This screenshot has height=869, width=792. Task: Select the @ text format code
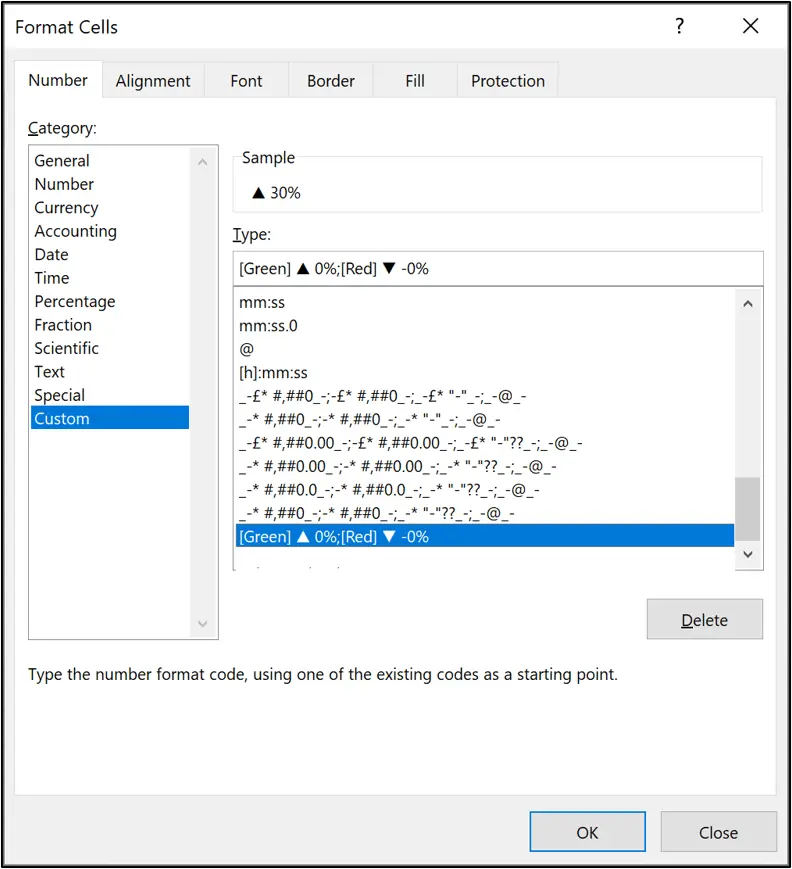click(x=243, y=349)
